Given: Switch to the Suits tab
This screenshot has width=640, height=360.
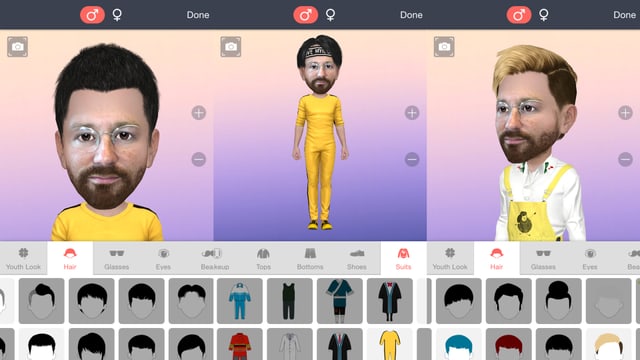Looking at the screenshot, I should tap(403, 259).
